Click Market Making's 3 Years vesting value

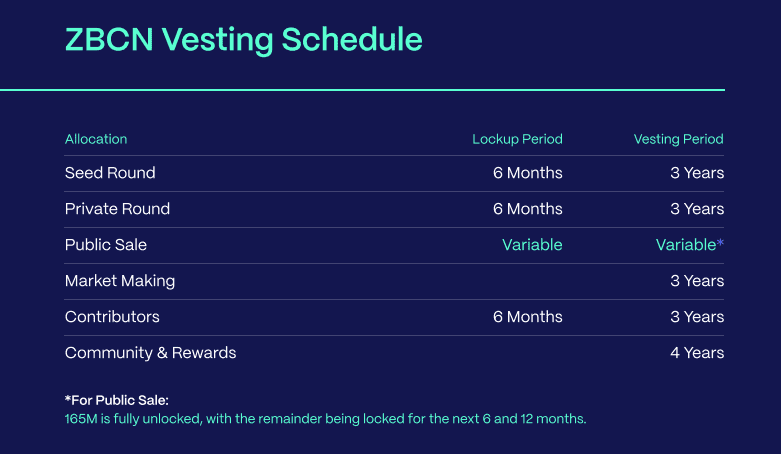click(x=697, y=281)
